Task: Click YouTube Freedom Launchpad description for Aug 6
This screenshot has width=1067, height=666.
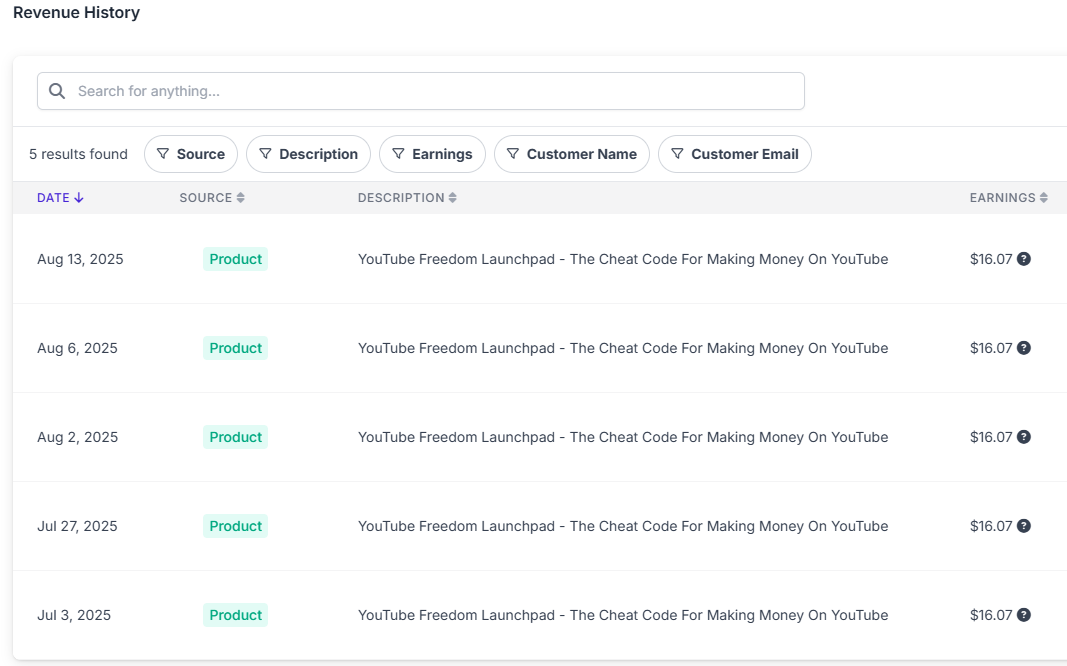Action: pos(623,348)
